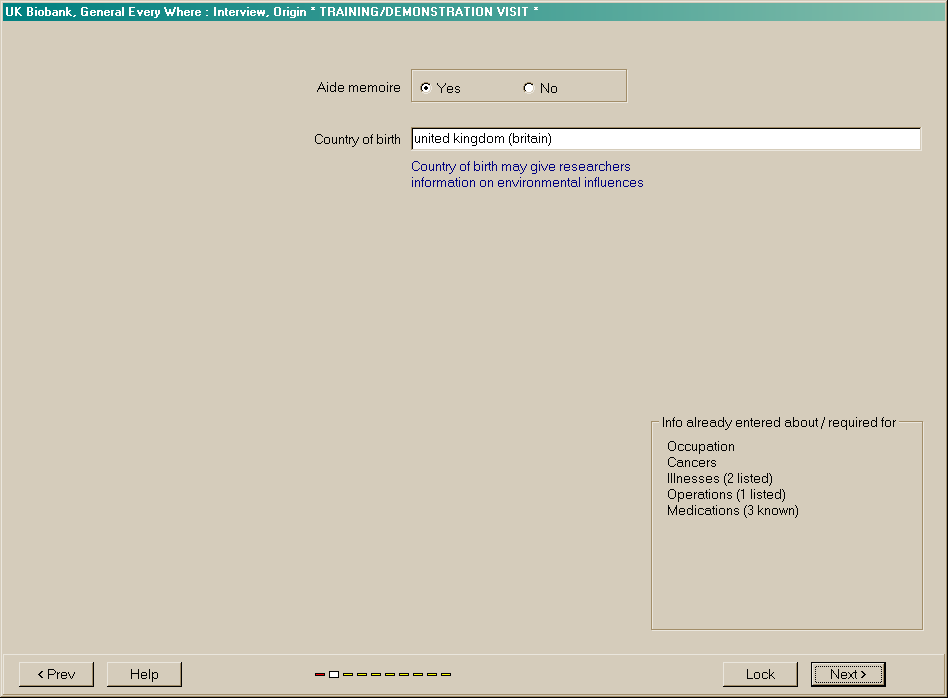Viewport: 948px width, 698px height.
Task: Click the blue Country of birth hint text
Action: (x=527, y=175)
